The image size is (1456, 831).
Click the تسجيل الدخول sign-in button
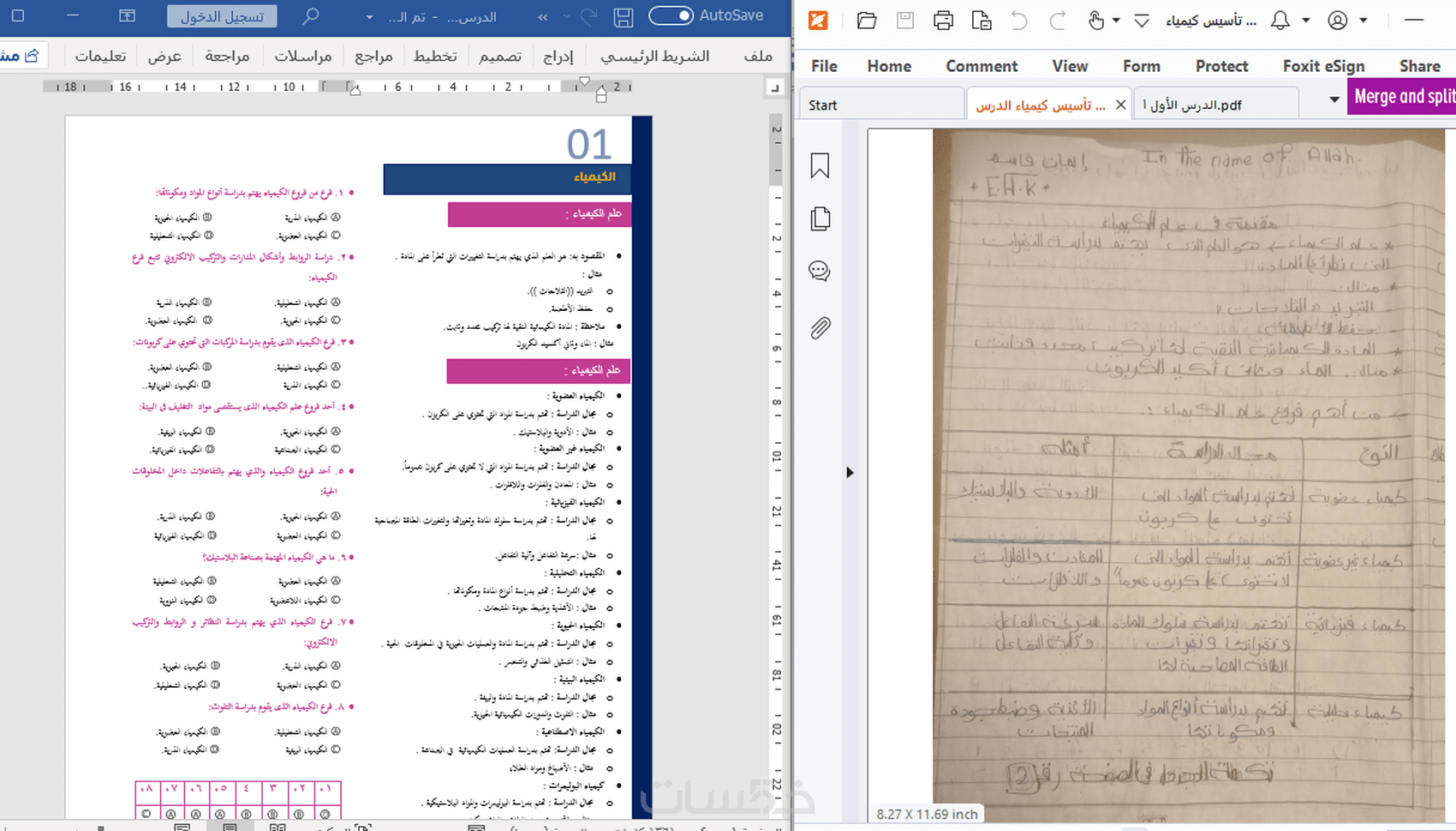point(222,16)
